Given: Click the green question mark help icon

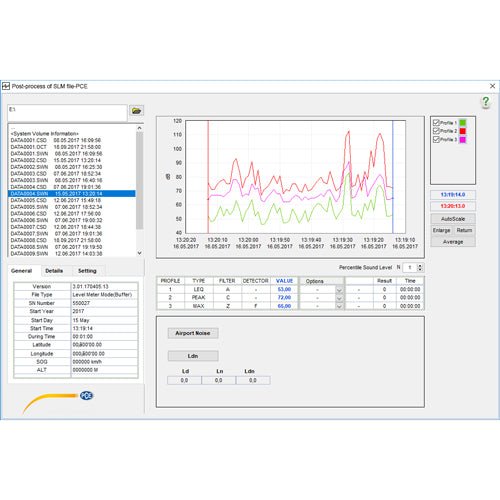Looking at the screenshot, I should (x=486, y=102).
